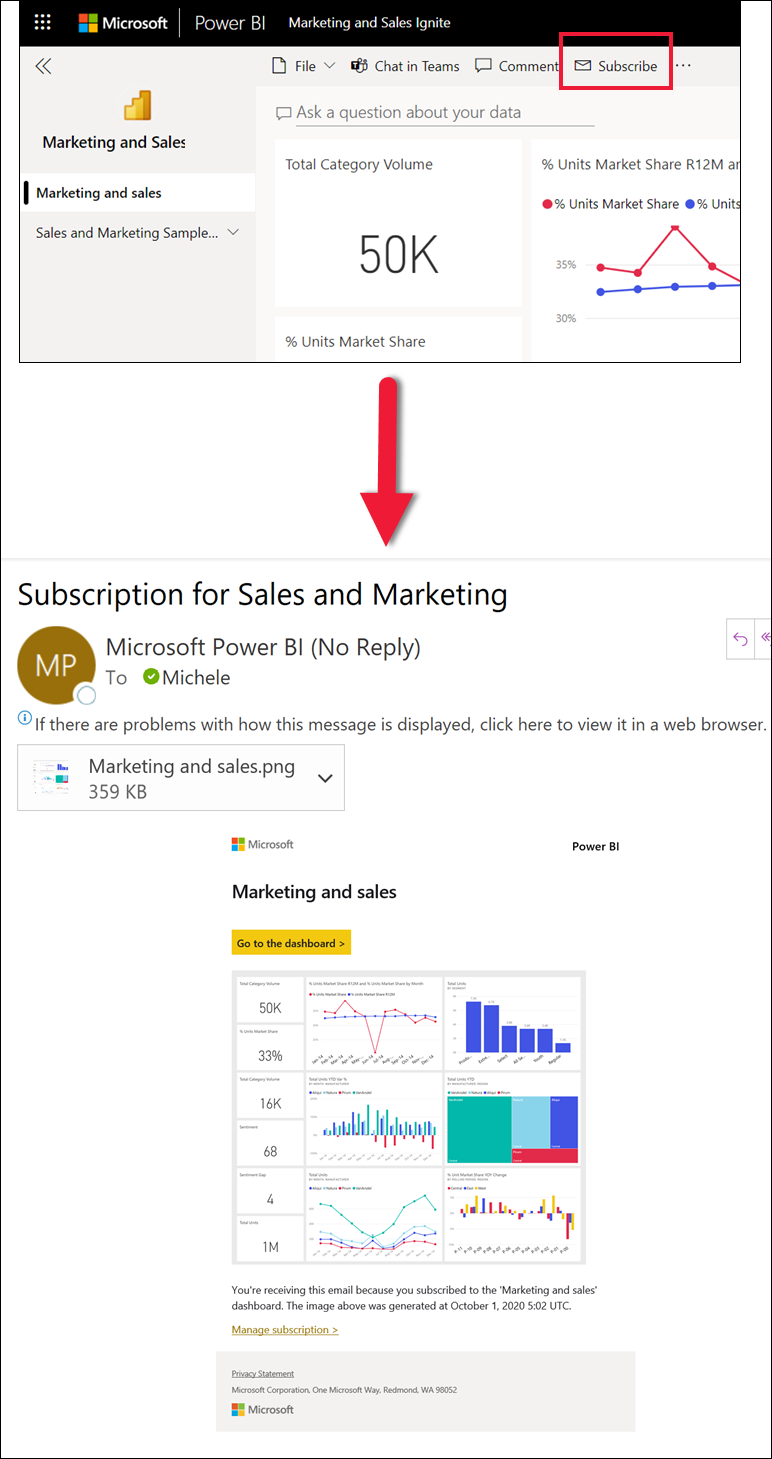This screenshot has width=772, height=1459.
Task: Open the Microsoft app launcher waffle icon
Action: coord(42,21)
